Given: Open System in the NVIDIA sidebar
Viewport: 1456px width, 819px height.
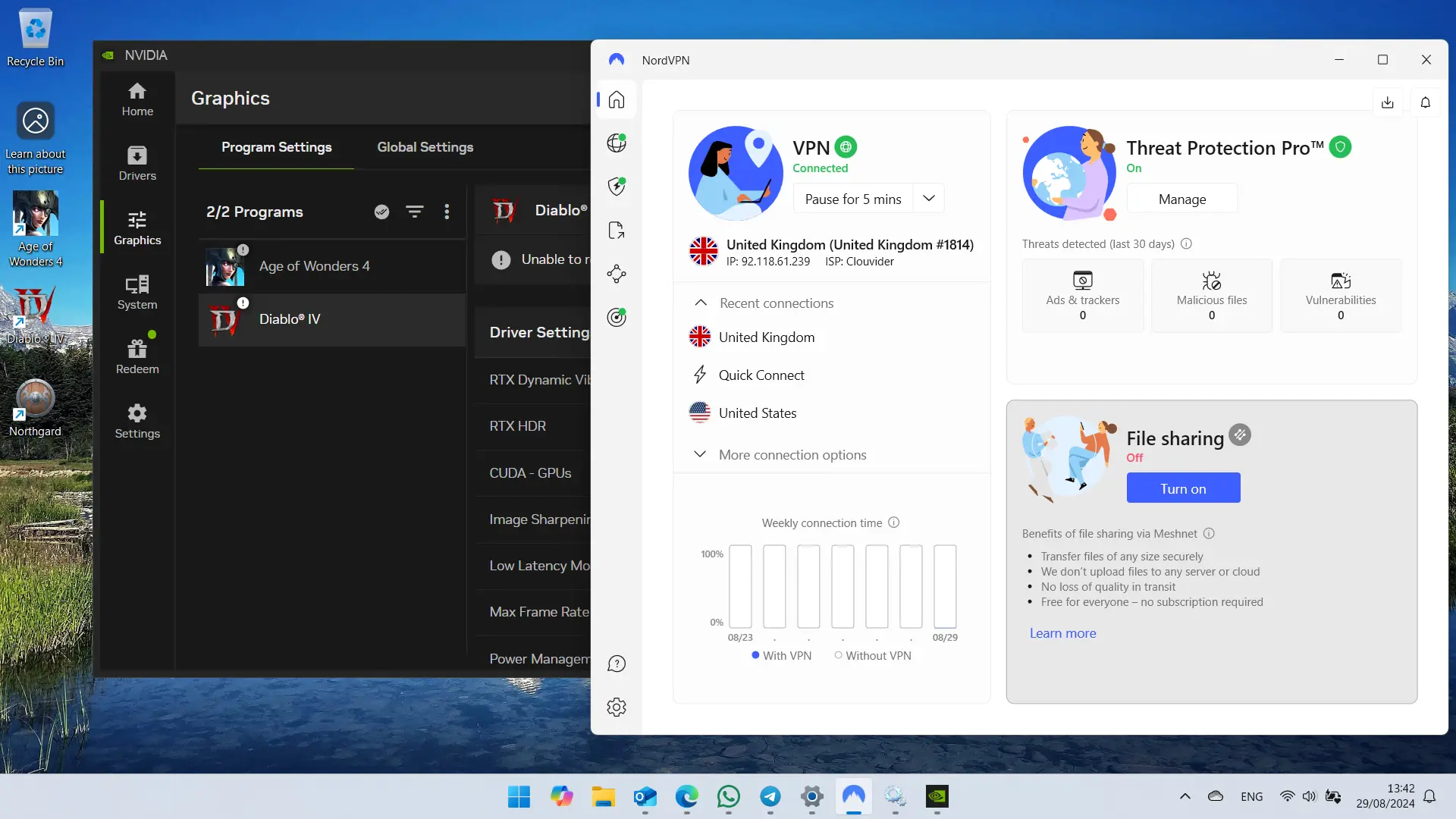Looking at the screenshot, I should click(x=137, y=293).
